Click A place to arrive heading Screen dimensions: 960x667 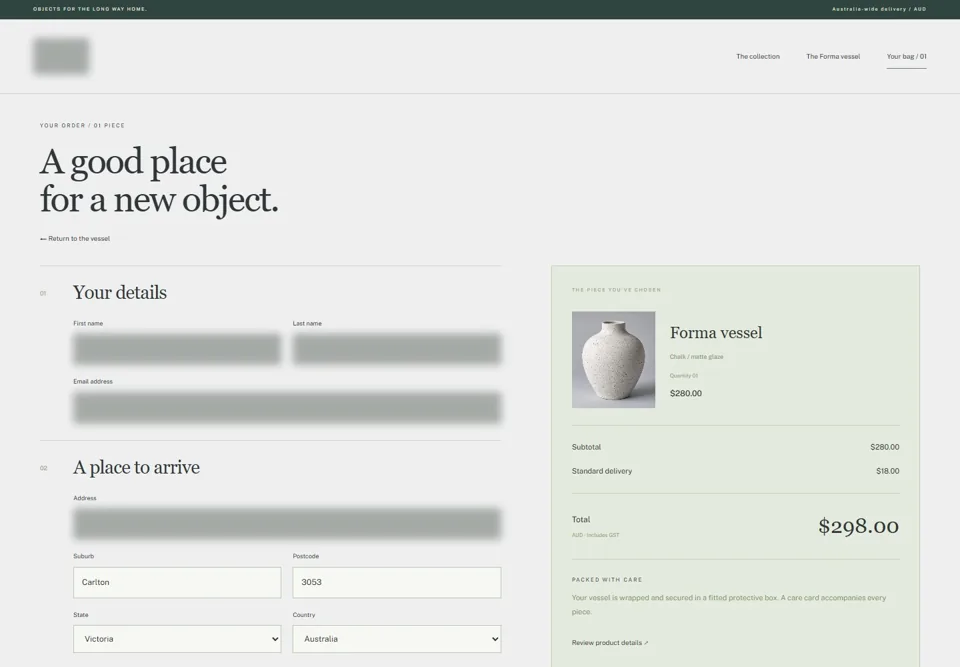(137, 467)
